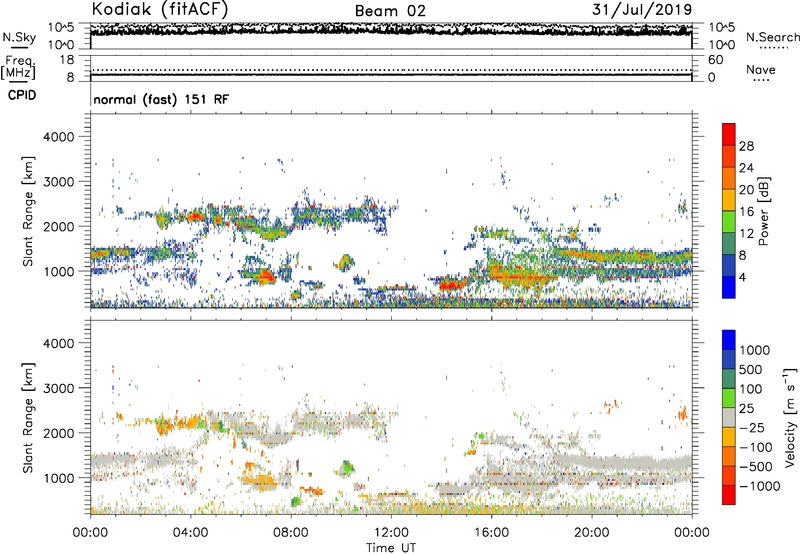Click the 'Nave' legend label

click(761, 69)
